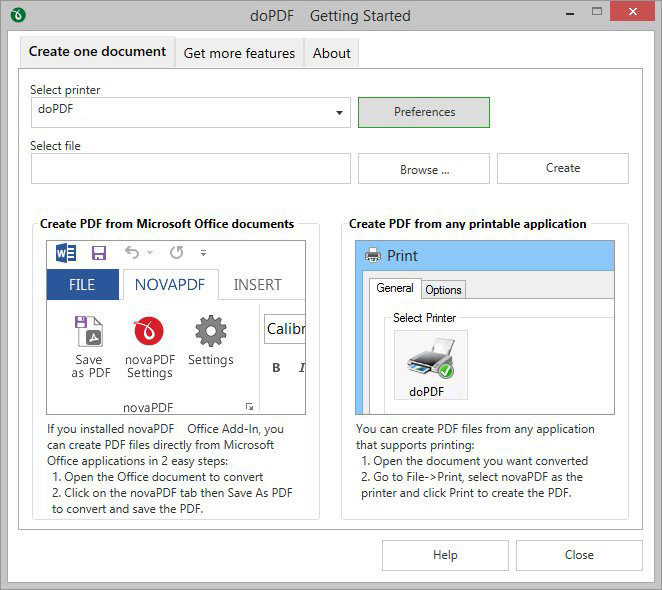
Task: Switch to Create one document tab
Action: click(x=97, y=52)
